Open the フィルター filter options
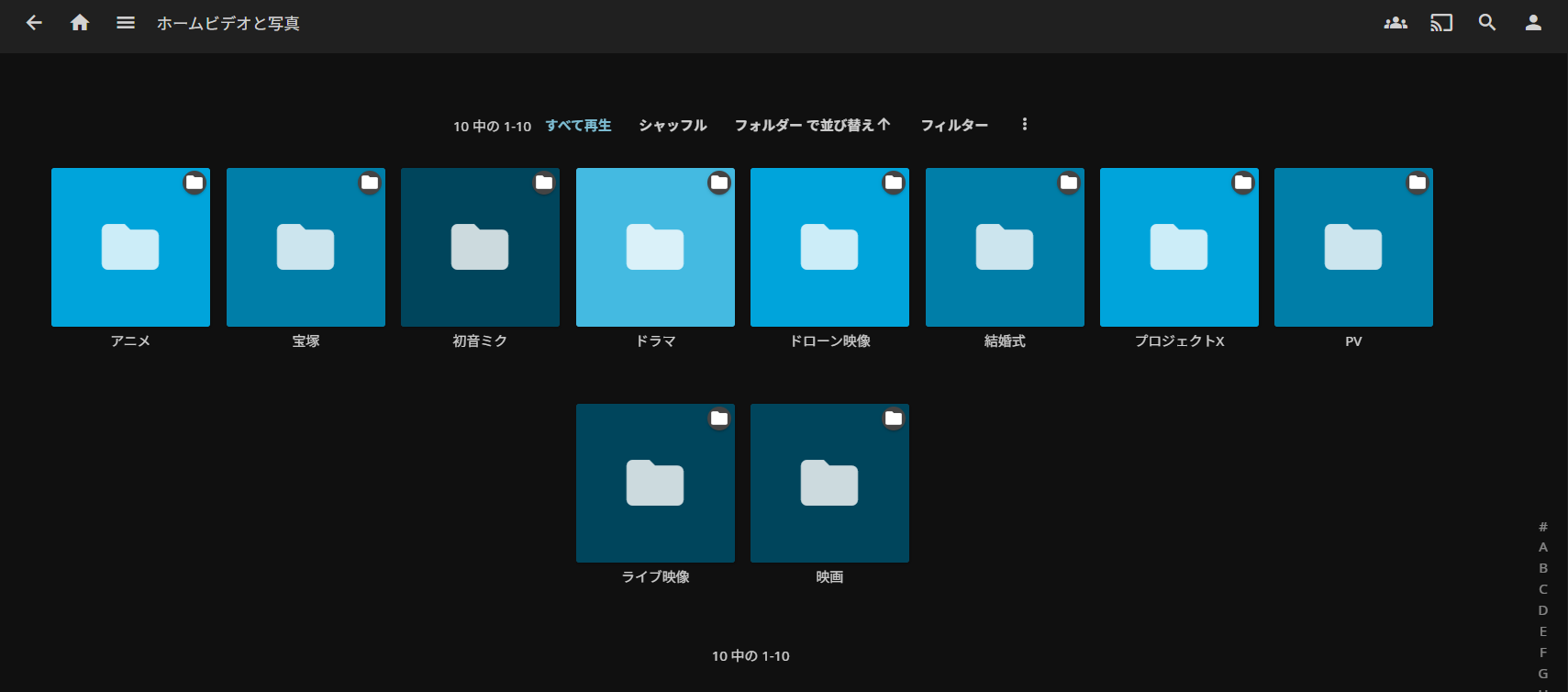The image size is (1568, 692). [x=954, y=125]
